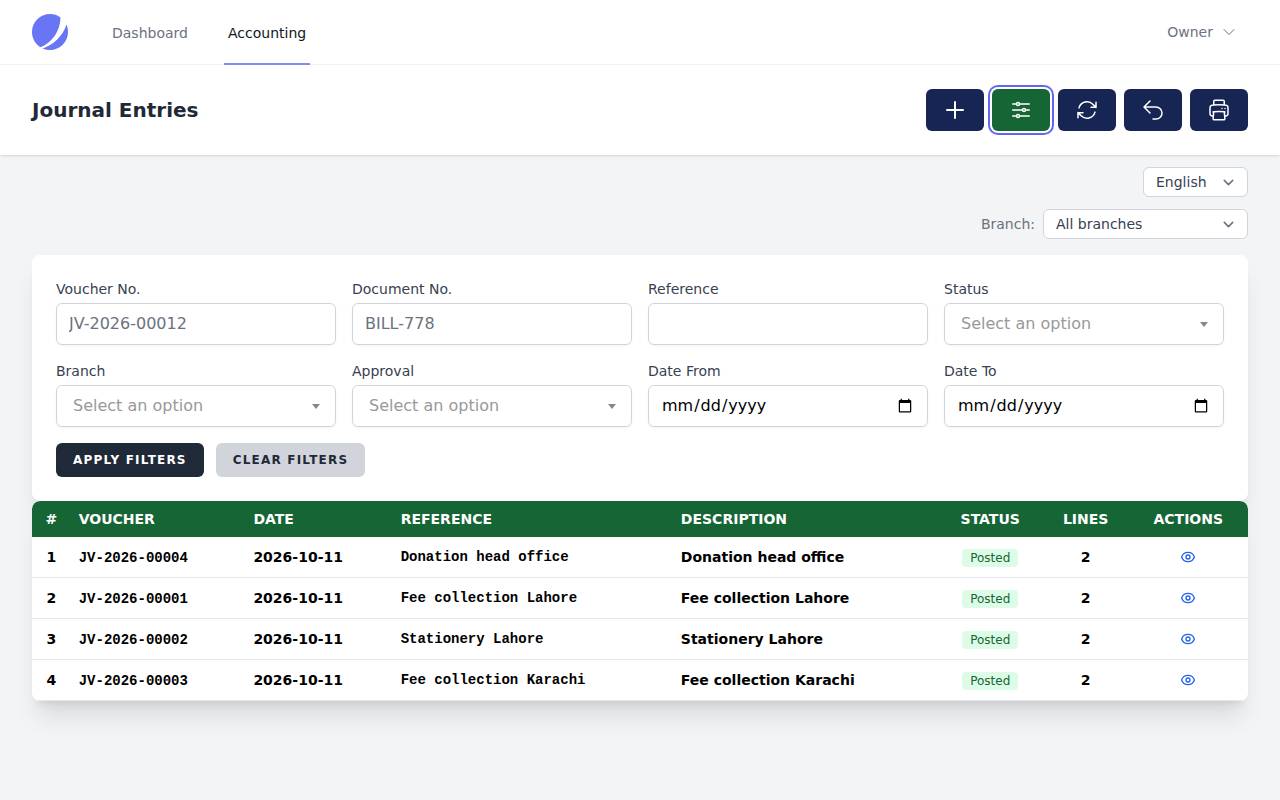Expand the Status filter dropdown
Image resolution: width=1280 pixels, height=800 pixels.
[x=1084, y=324]
